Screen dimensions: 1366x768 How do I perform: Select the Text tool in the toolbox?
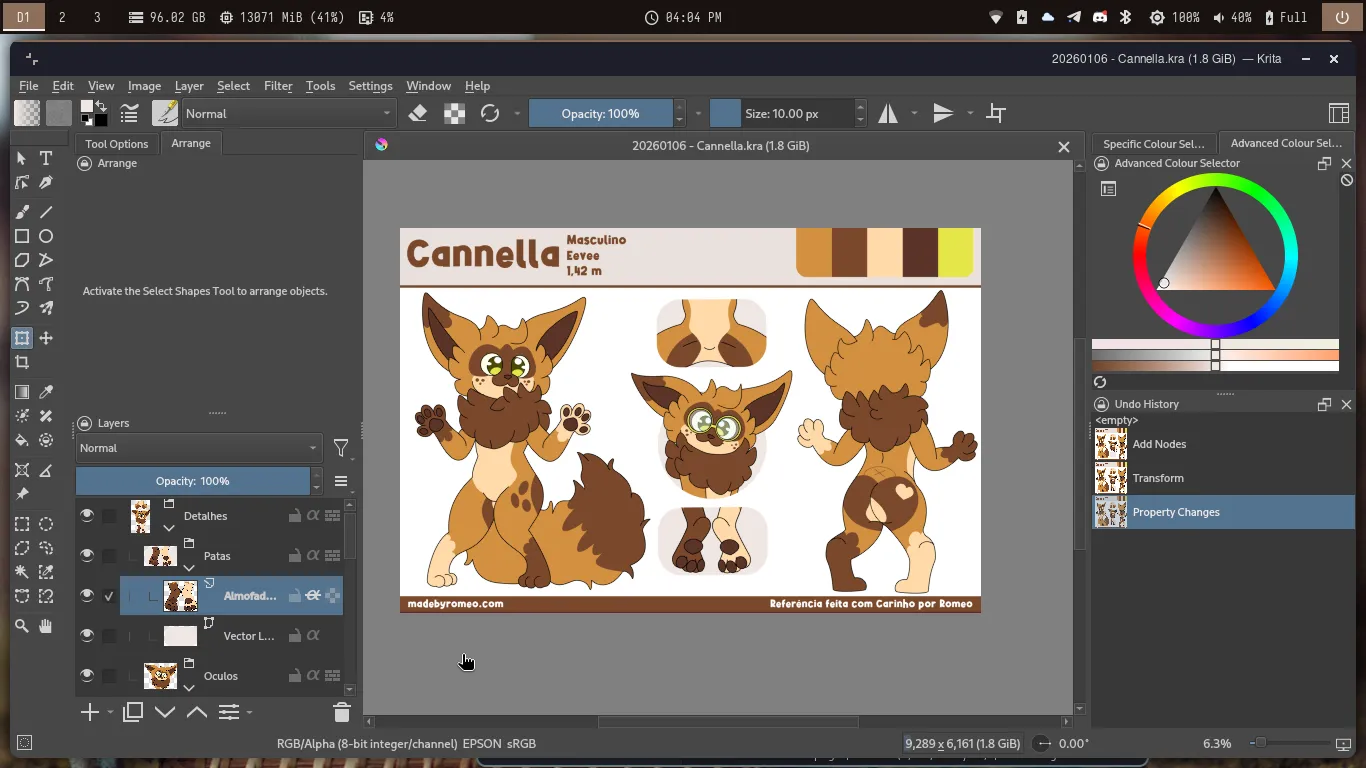tap(46, 158)
